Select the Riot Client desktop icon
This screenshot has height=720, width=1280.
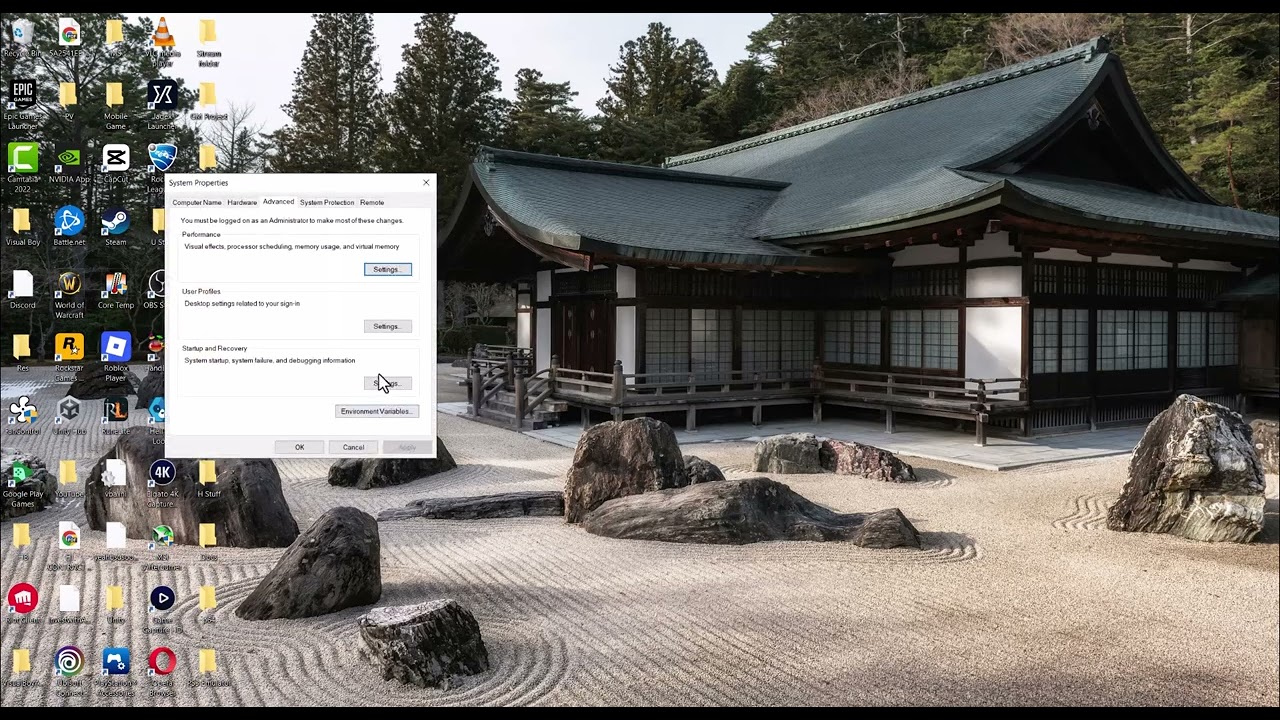tap(22, 605)
